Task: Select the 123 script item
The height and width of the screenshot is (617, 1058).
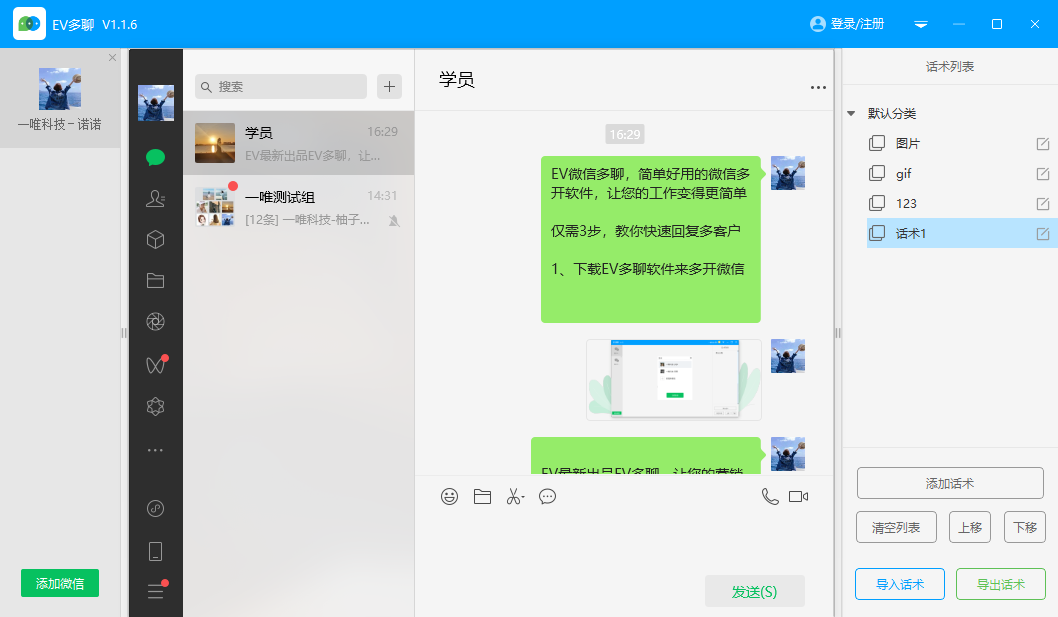Action: pos(906,204)
